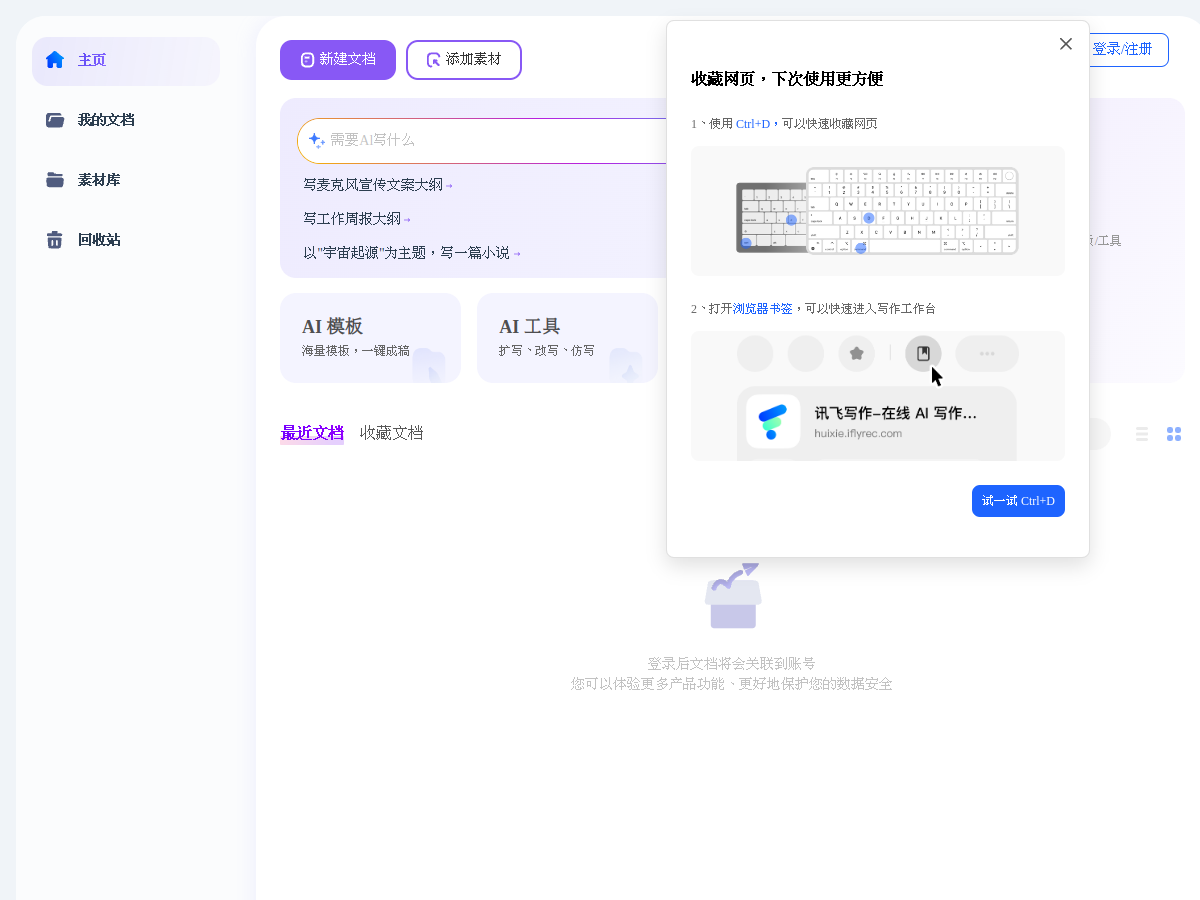Click the 需要AI写什么 input field
The image size is (1200, 900).
pos(483,140)
